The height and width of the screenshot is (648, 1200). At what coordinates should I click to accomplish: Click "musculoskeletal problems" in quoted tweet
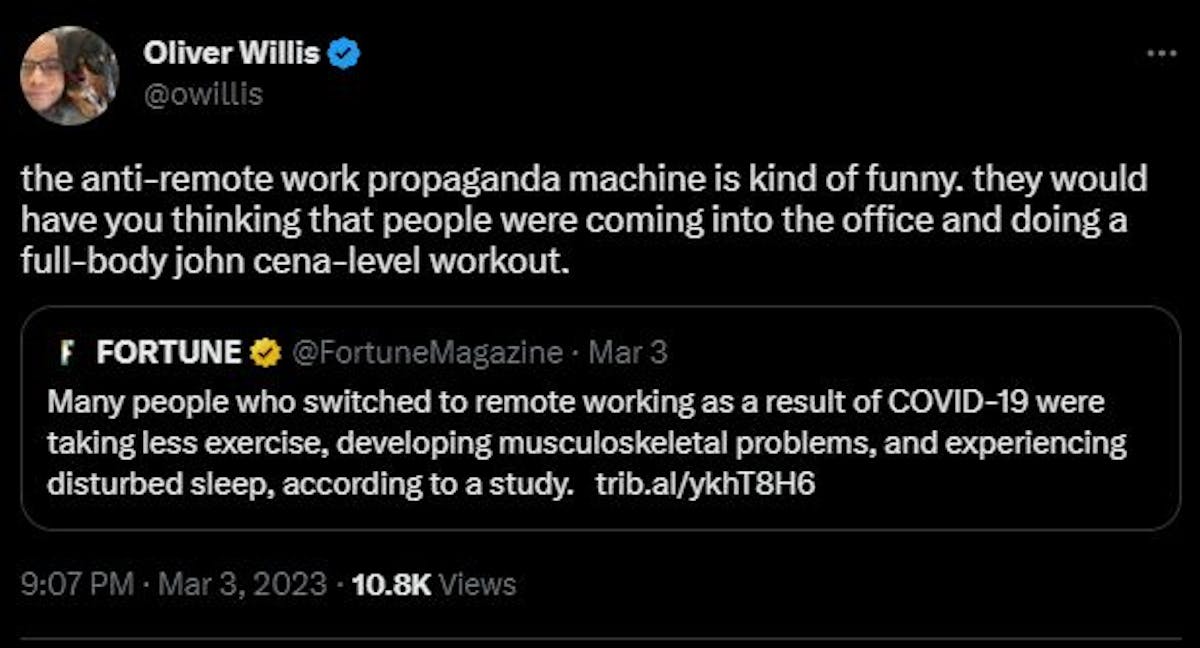[x=681, y=442]
